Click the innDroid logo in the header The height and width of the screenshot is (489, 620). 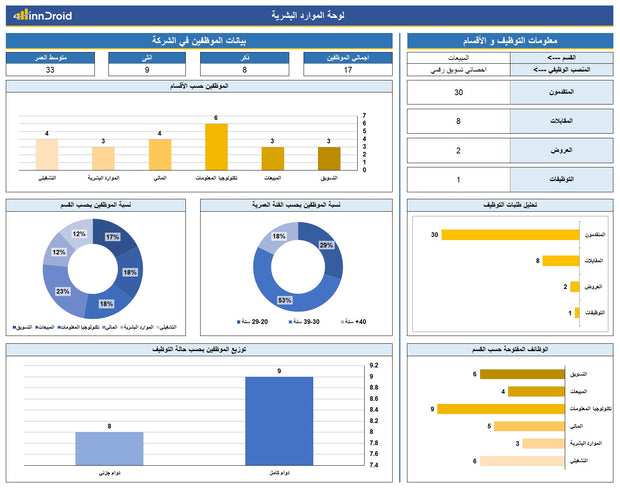point(43,16)
